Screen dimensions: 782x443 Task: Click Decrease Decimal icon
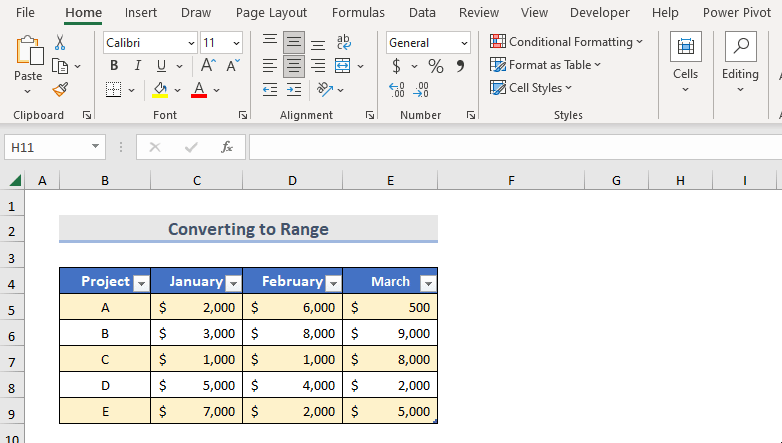click(x=421, y=90)
